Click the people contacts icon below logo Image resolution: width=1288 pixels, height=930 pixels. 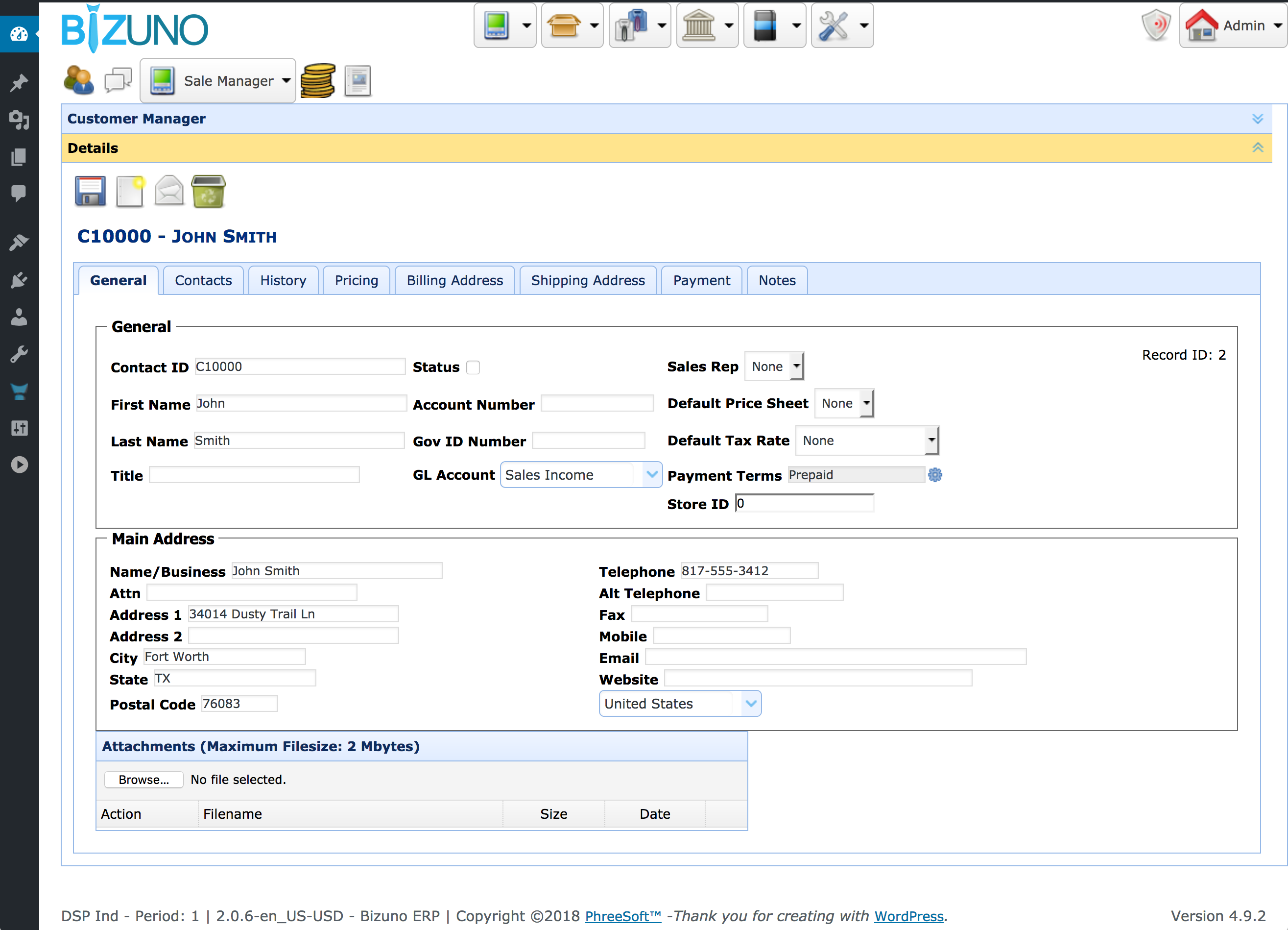coord(79,80)
